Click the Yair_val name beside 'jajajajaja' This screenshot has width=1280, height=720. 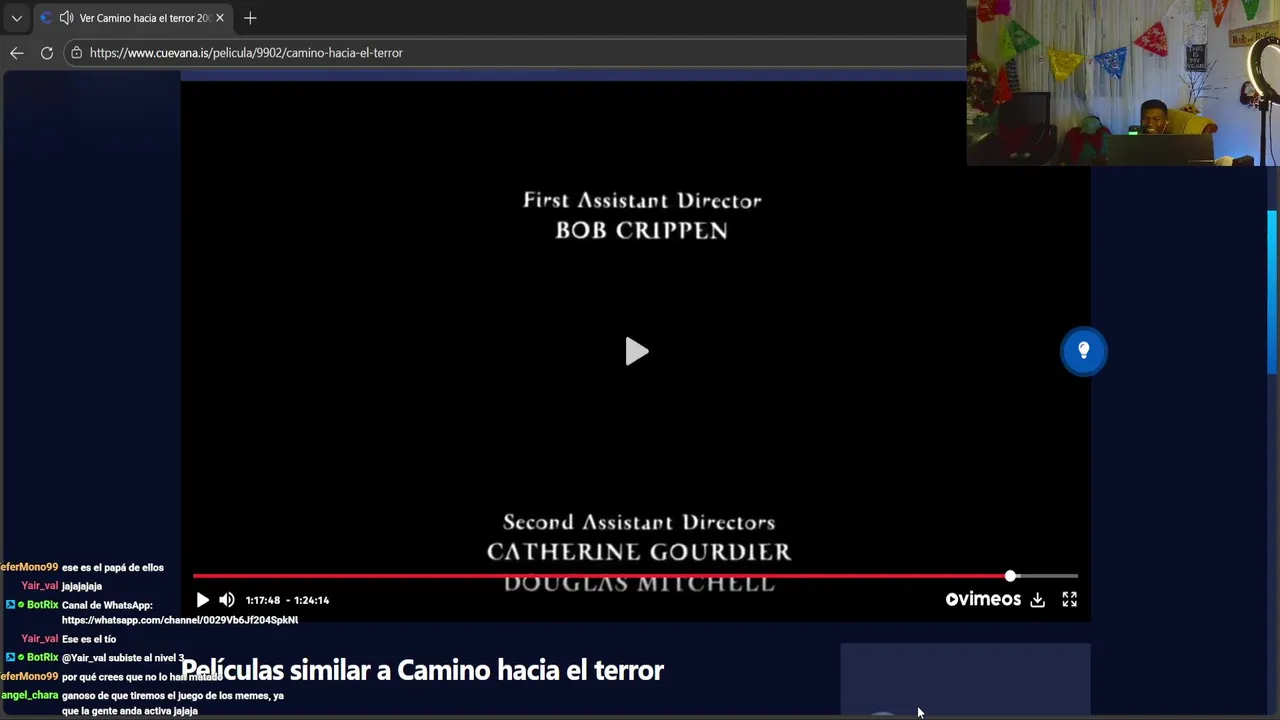pyautogui.click(x=40, y=586)
